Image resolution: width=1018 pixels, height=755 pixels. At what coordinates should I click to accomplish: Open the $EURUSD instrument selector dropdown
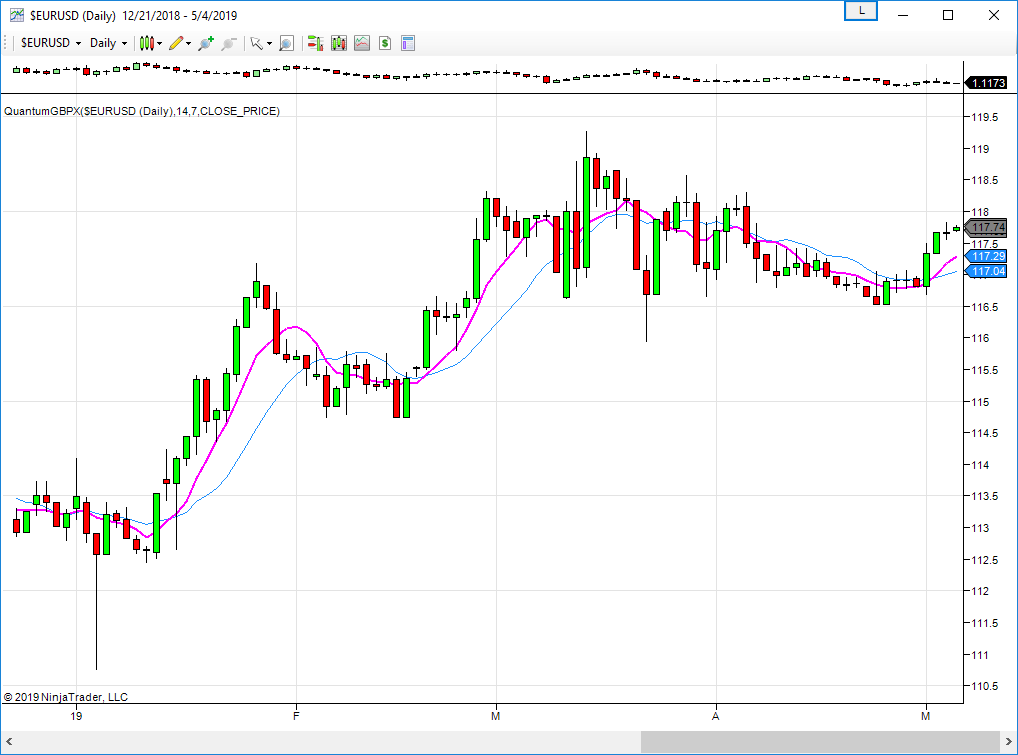pyautogui.click(x=51, y=43)
